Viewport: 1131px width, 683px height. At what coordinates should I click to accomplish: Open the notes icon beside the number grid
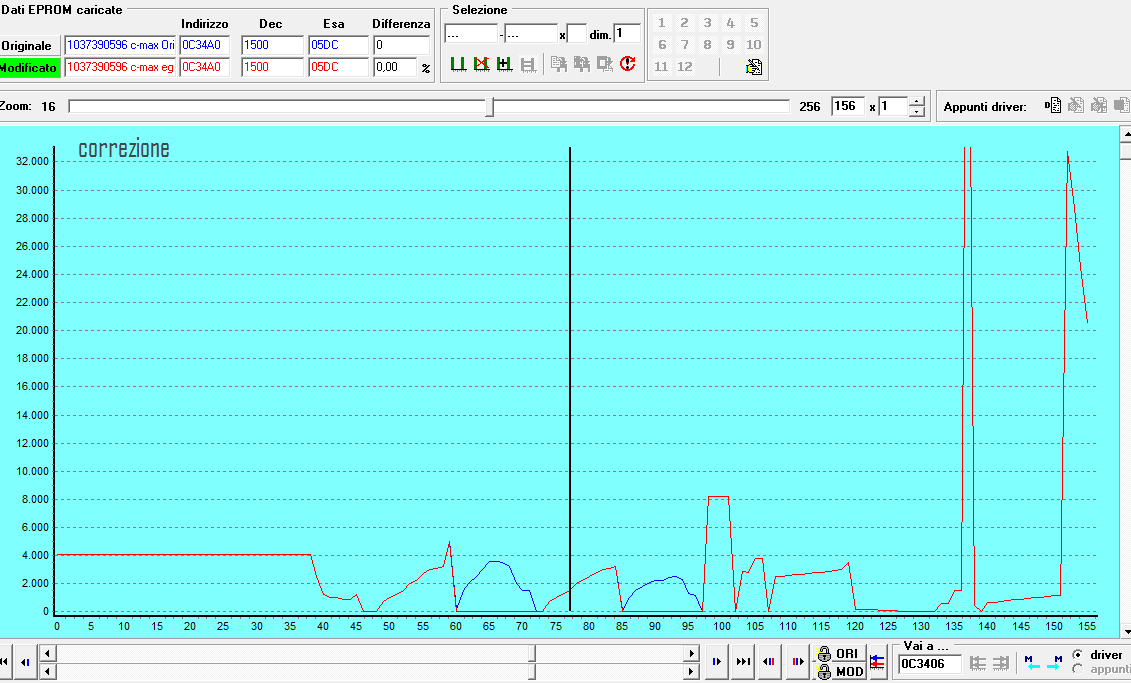754,67
